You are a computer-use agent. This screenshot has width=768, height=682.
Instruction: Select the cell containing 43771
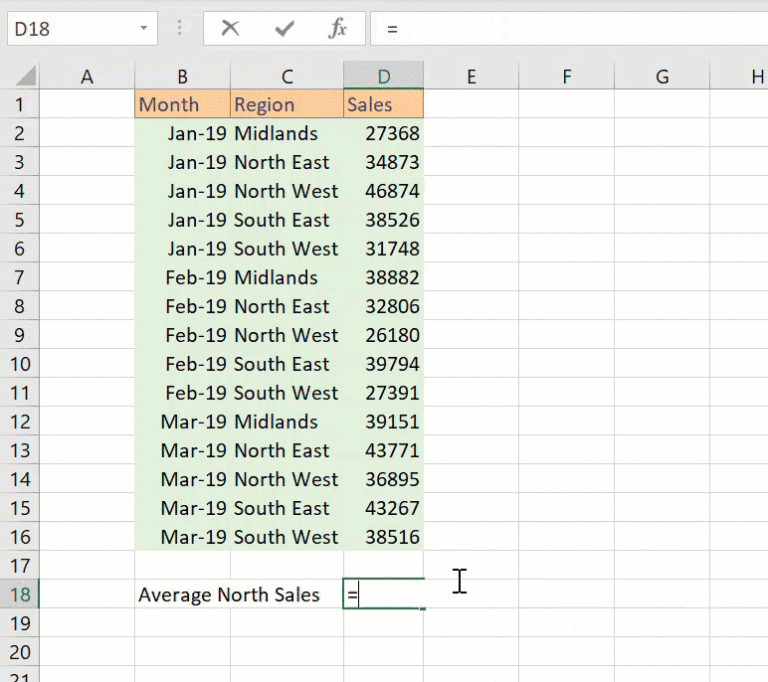click(x=384, y=450)
